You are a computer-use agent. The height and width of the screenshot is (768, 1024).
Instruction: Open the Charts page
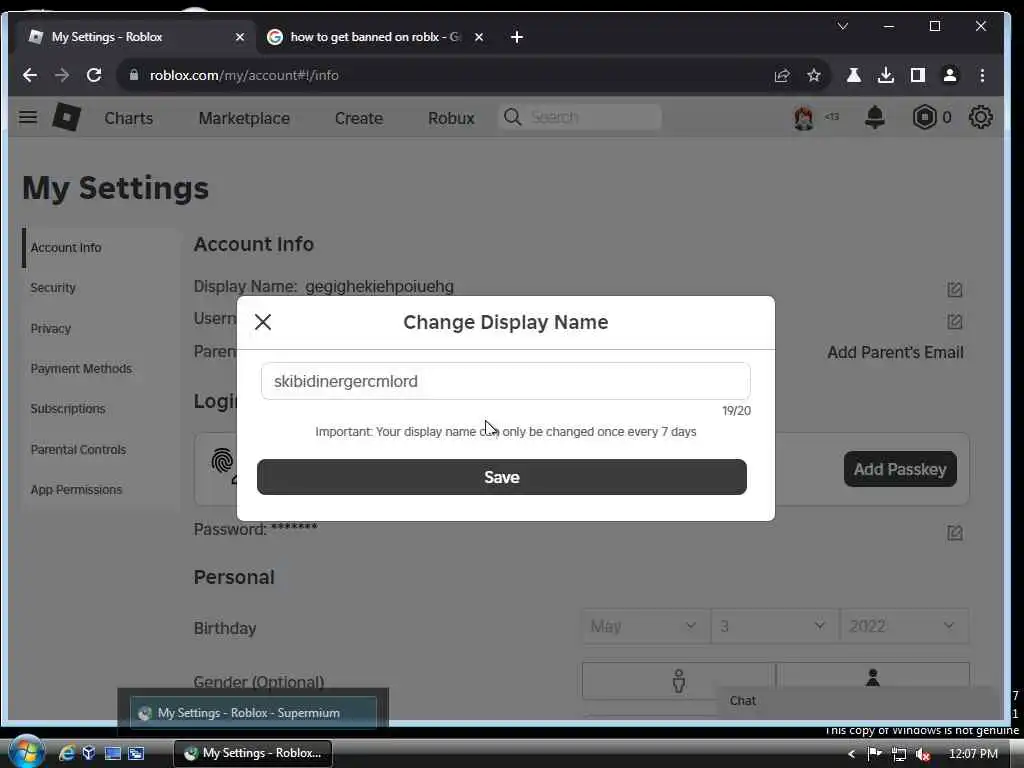[x=129, y=118]
